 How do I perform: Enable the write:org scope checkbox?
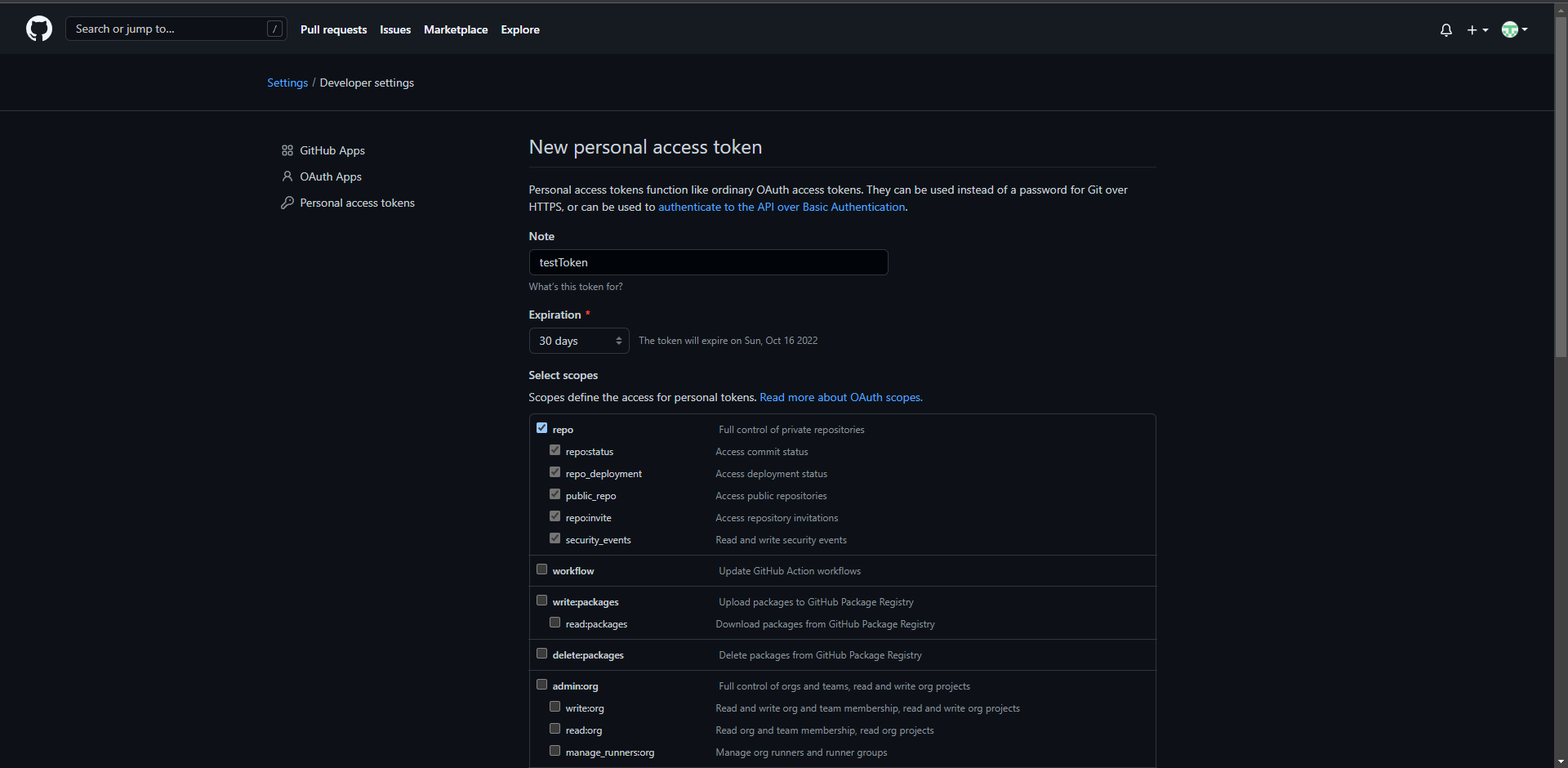pyautogui.click(x=555, y=707)
